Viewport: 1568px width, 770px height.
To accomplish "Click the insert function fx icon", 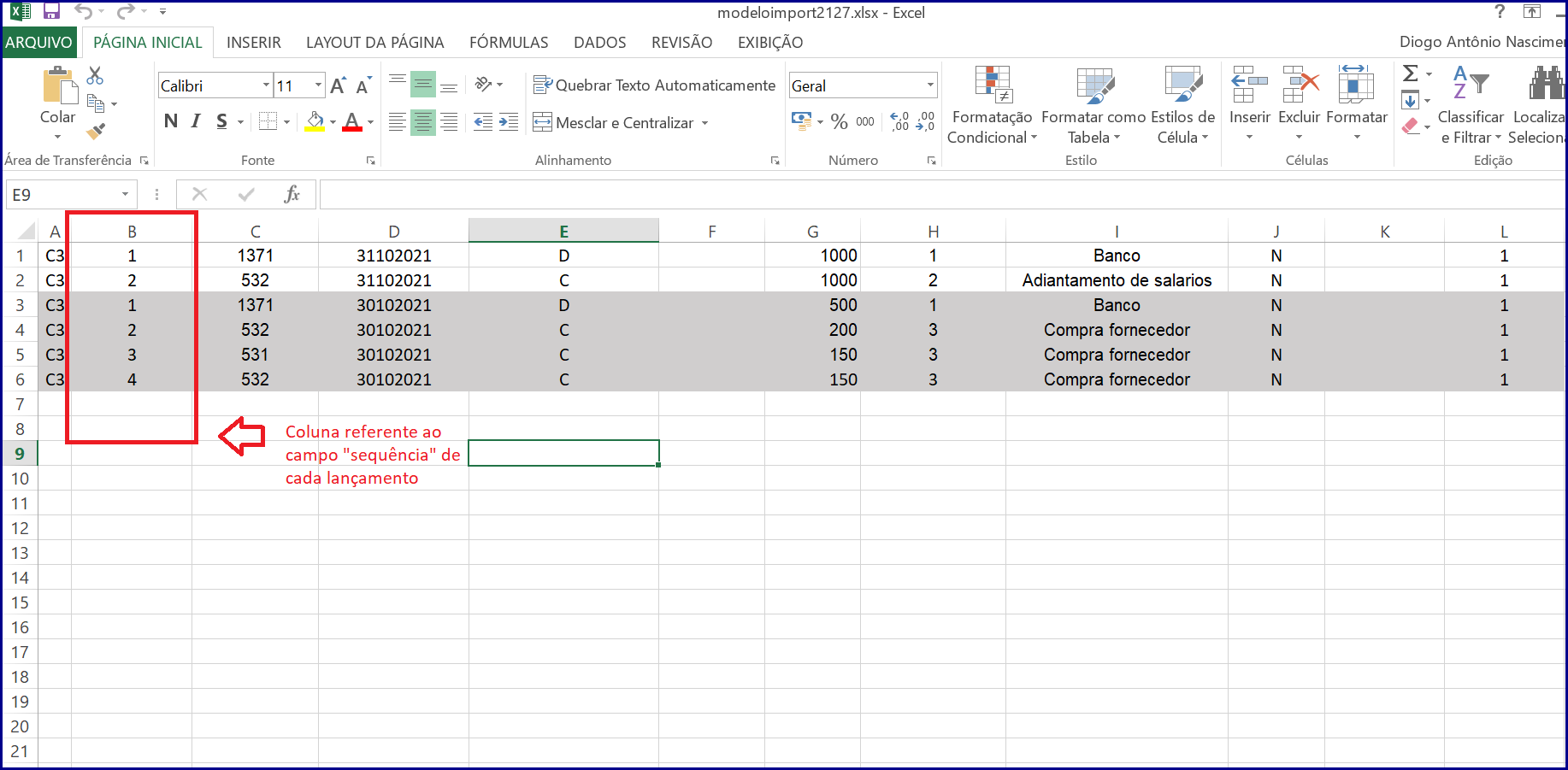I will click(292, 194).
